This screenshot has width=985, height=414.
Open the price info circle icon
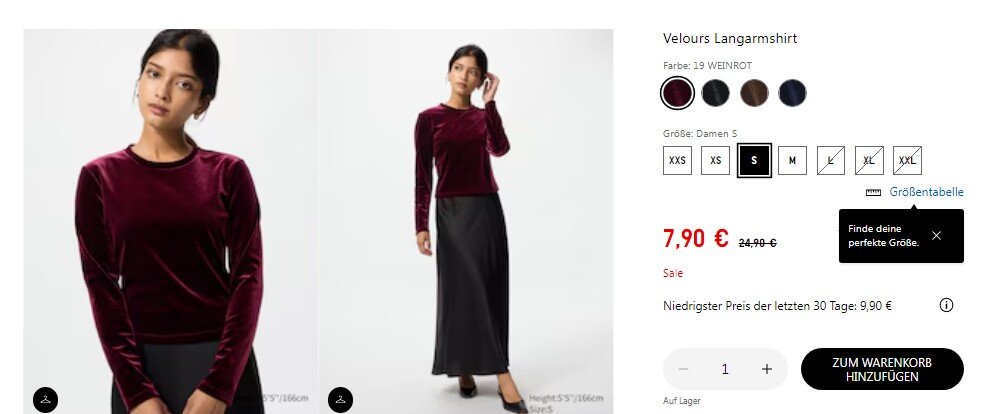(x=946, y=305)
